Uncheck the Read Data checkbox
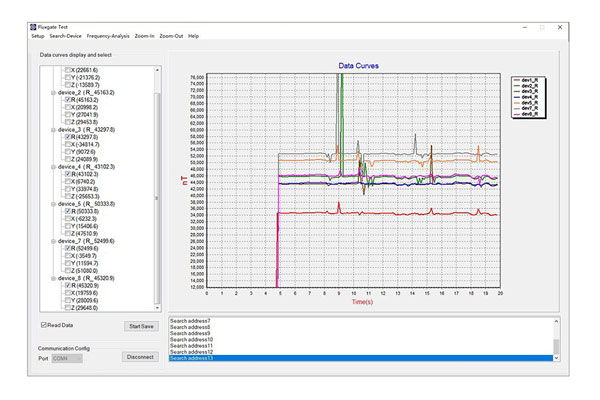600x400 pixels. 42,325
